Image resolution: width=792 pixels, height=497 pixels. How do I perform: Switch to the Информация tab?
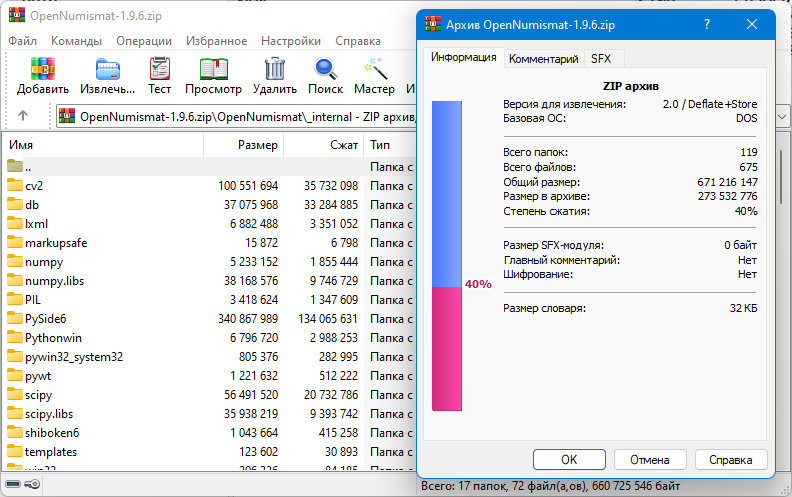tap(463, 57)
